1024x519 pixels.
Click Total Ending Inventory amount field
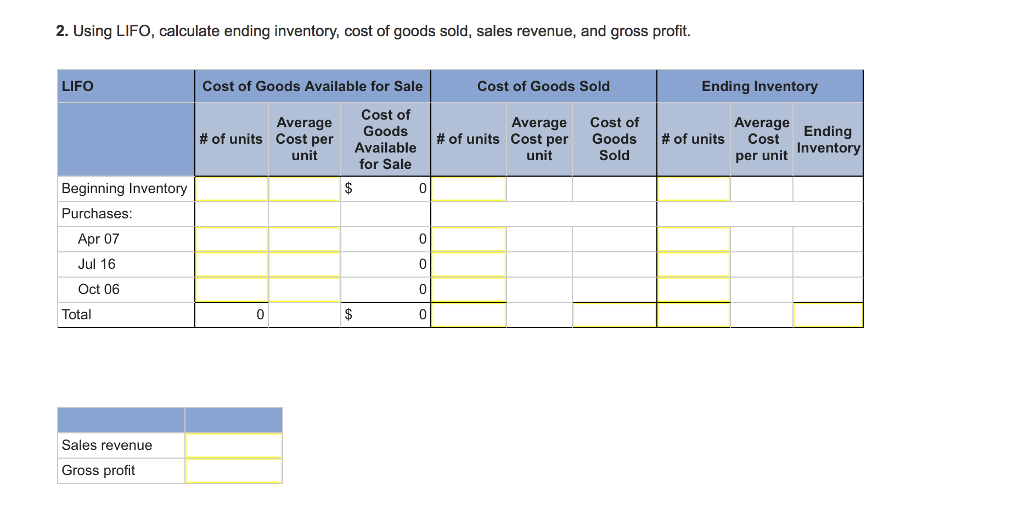point(828,315)
